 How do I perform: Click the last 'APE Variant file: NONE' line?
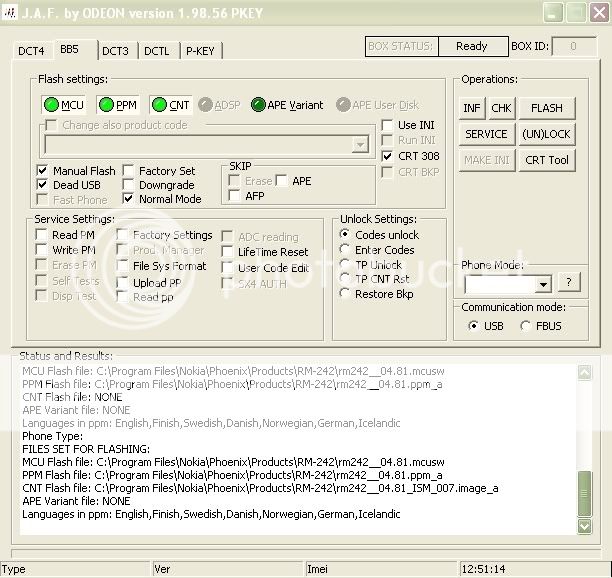pos(76,501)
